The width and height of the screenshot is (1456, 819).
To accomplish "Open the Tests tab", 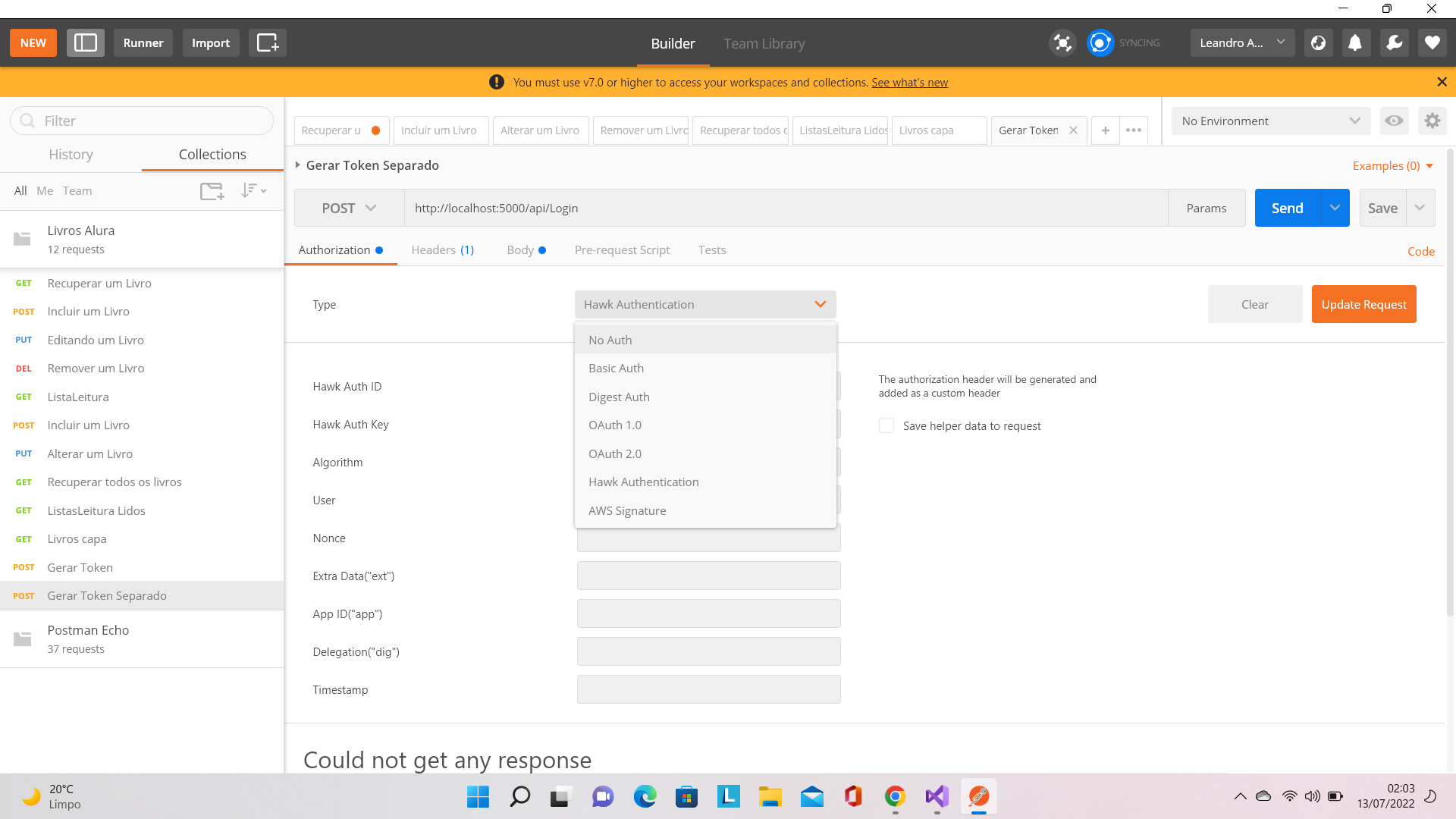I will [x=712, y=249].
